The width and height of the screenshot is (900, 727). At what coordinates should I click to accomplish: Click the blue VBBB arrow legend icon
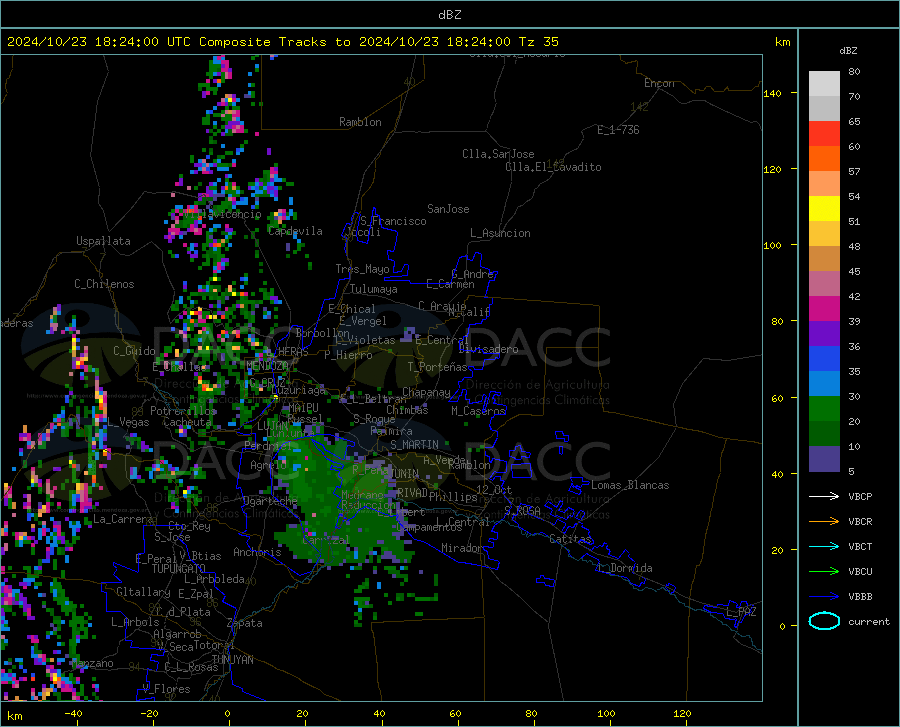pos(824,597)
